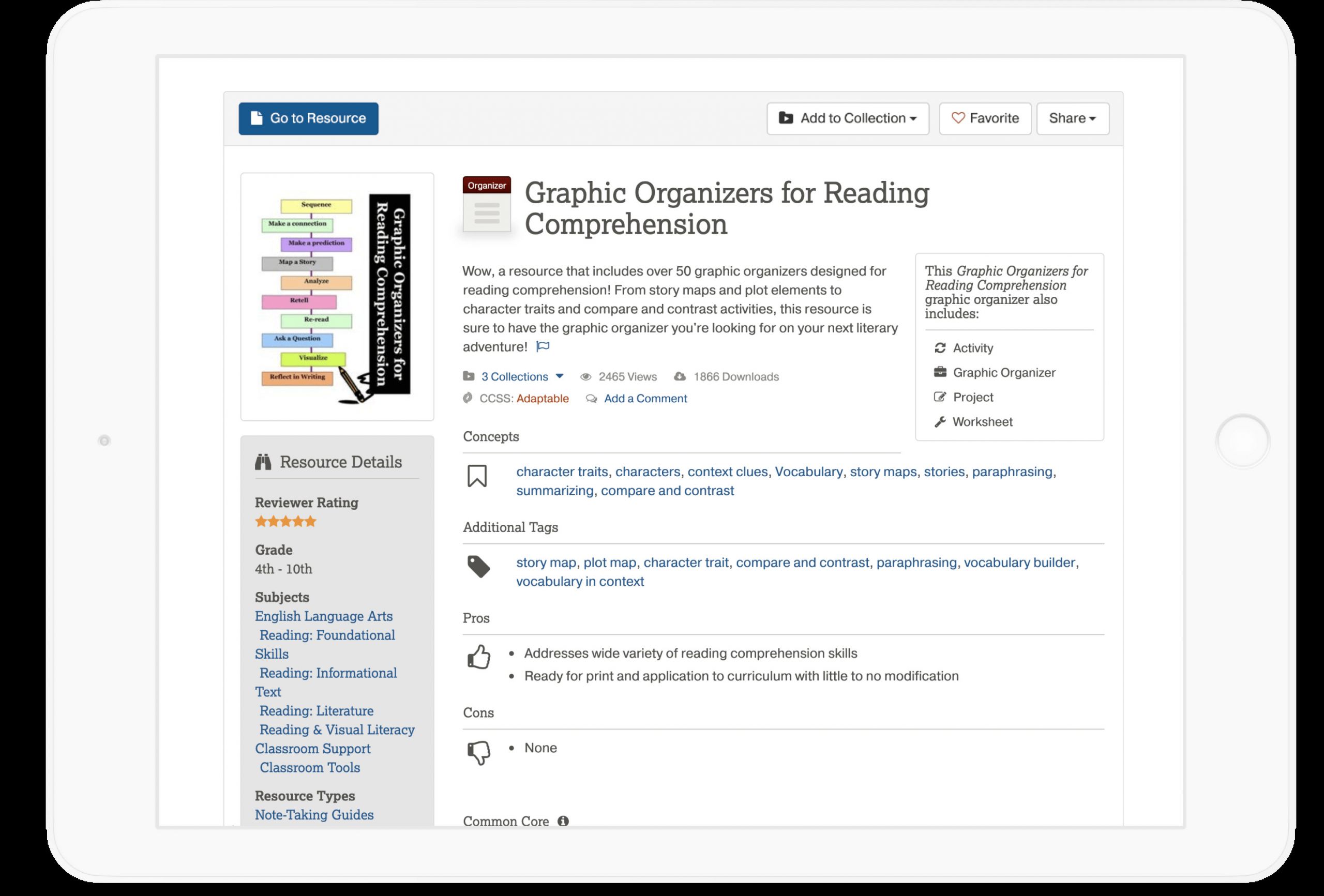Open the 'context clues' concept link

727,472
